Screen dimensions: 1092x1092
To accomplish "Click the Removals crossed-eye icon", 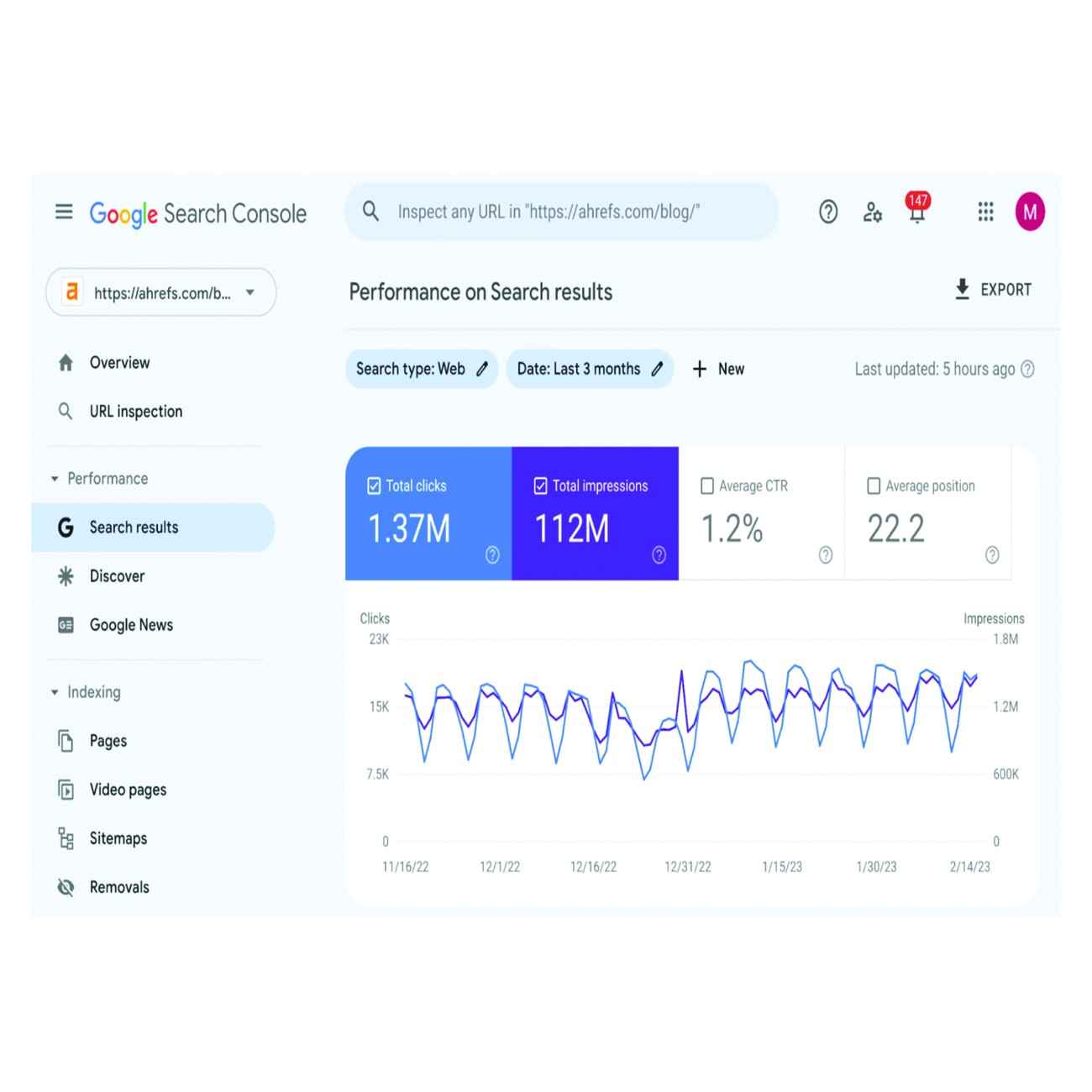I will click(66, 887).
